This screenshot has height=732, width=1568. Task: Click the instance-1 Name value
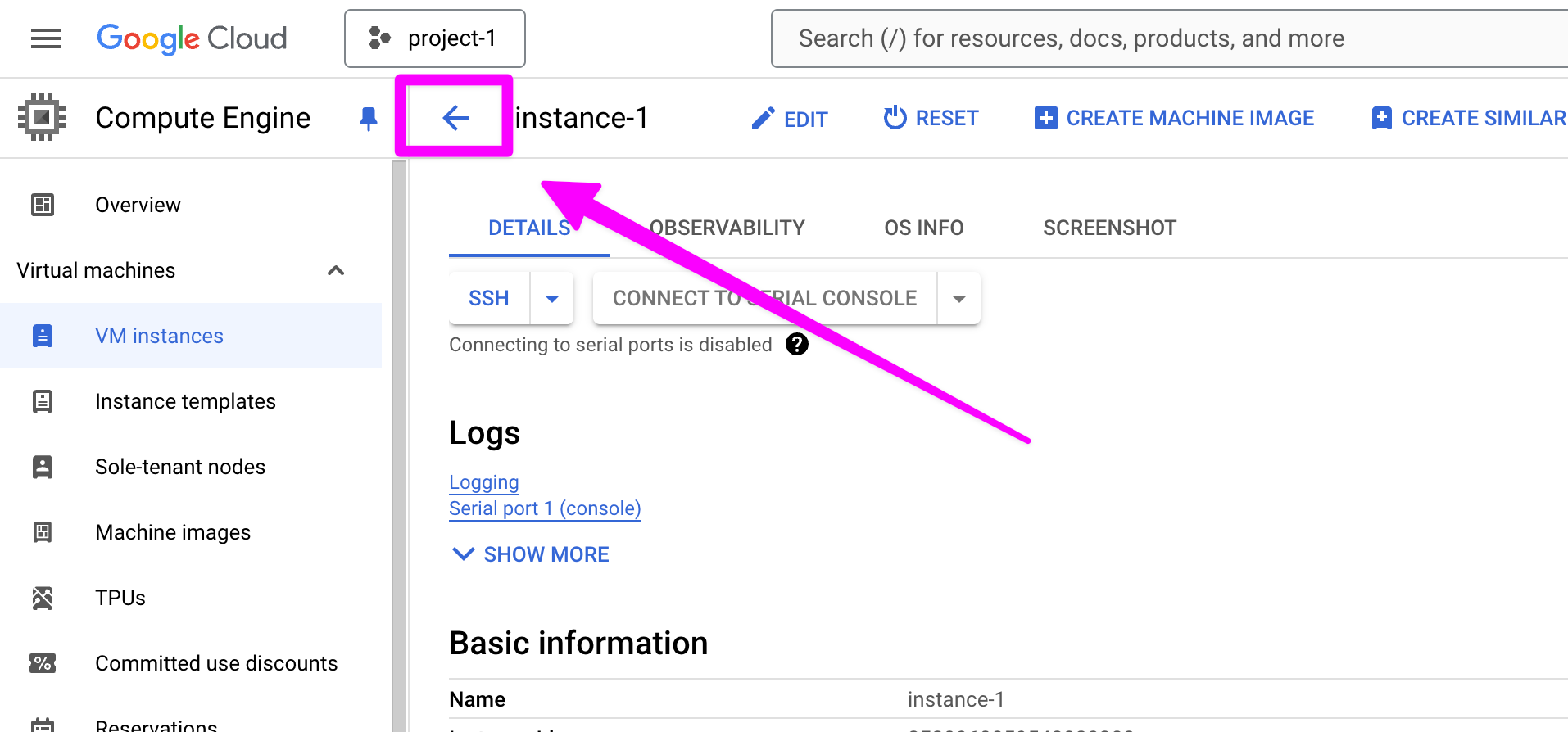point(956,699)
